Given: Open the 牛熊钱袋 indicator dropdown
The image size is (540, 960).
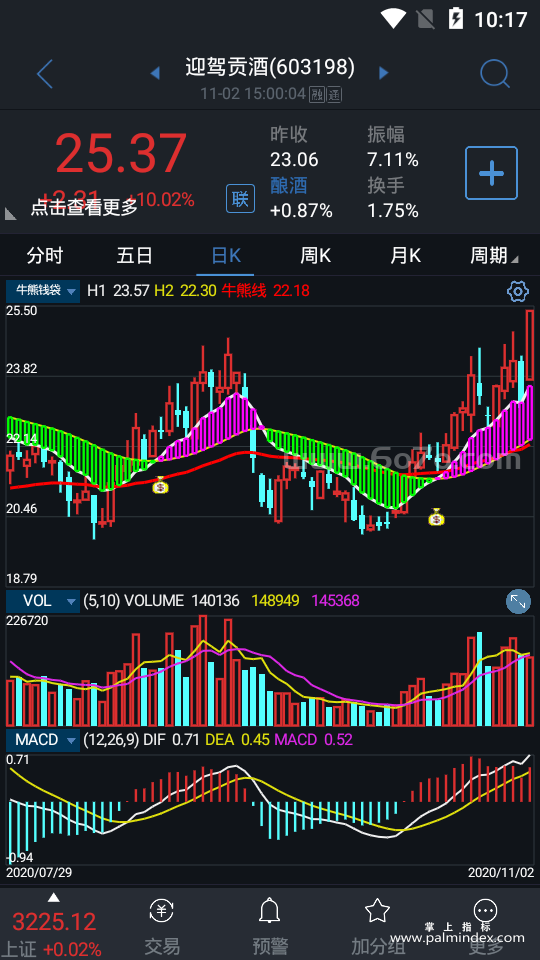Looking at the screenshot, I should click(x=43, y=291).
